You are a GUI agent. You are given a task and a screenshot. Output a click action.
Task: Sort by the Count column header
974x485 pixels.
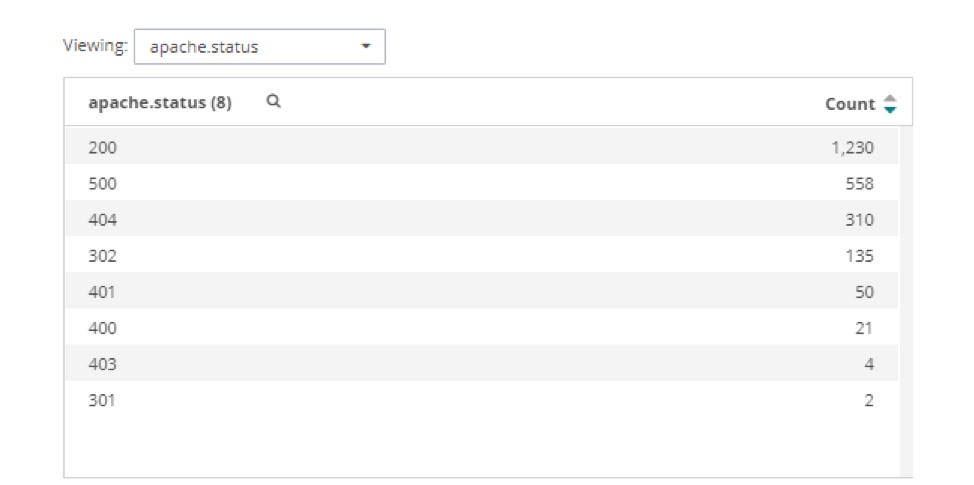849,103
